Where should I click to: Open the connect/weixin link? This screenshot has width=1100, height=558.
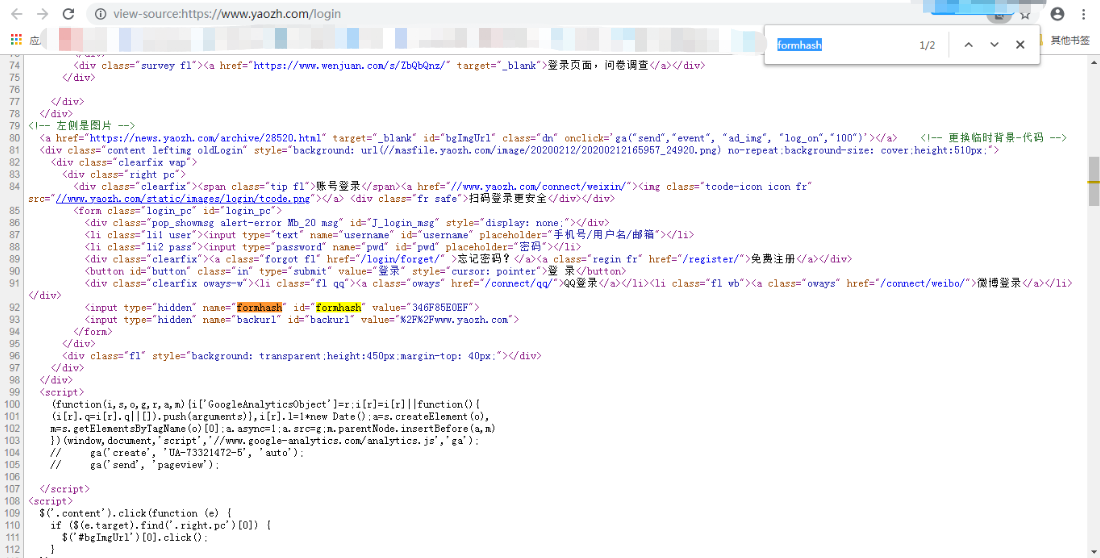[542, 187]
